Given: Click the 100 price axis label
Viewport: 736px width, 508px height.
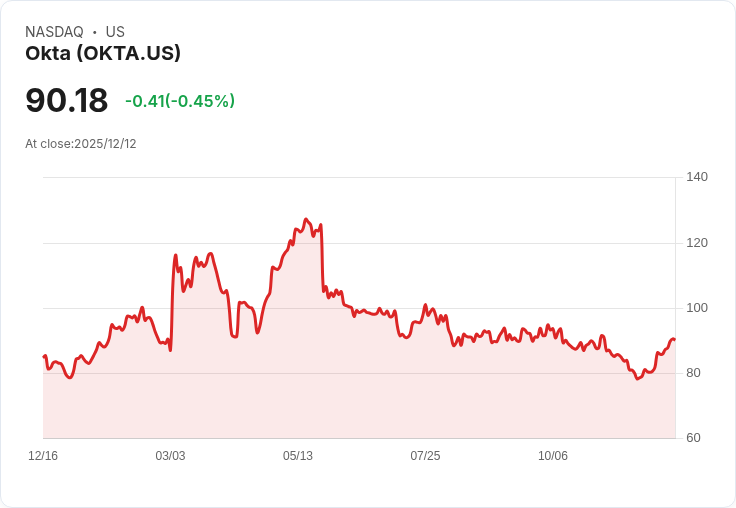Looking at the screenshot, I should (697, 308).
